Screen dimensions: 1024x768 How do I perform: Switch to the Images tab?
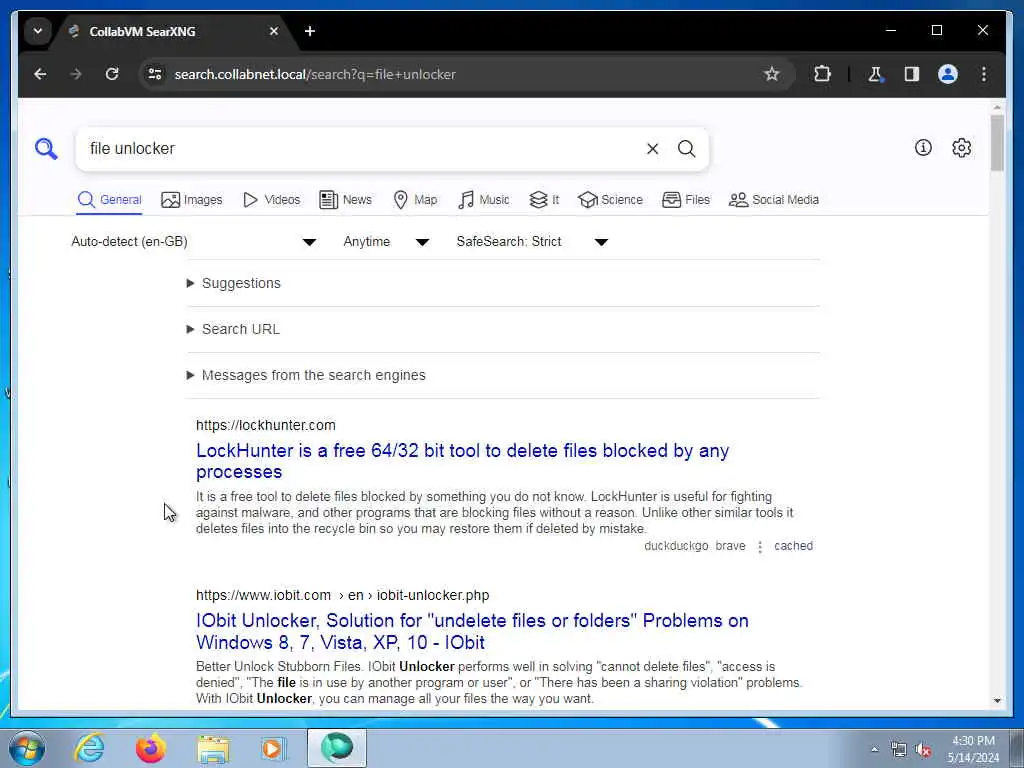point(192,200)
